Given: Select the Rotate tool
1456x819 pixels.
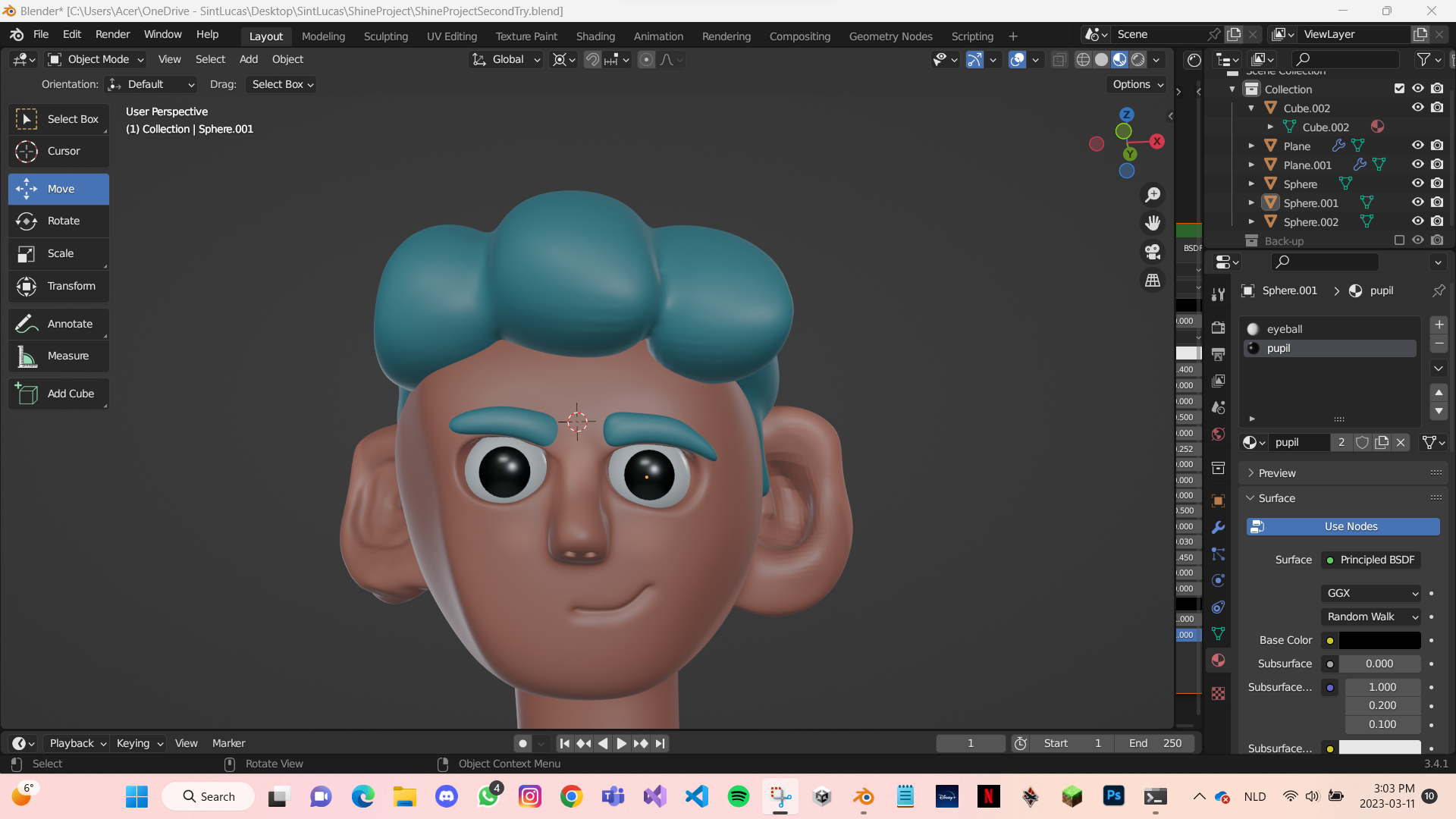Looking at the screenshot, I should (58, 221).
